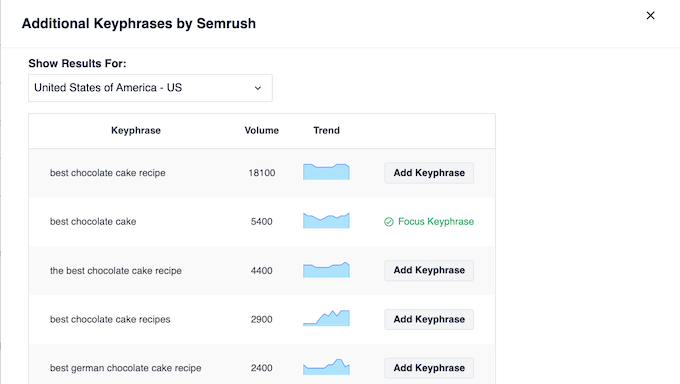Add keyphrase 'best german chocolate cake recipe'

click(429, 368)
